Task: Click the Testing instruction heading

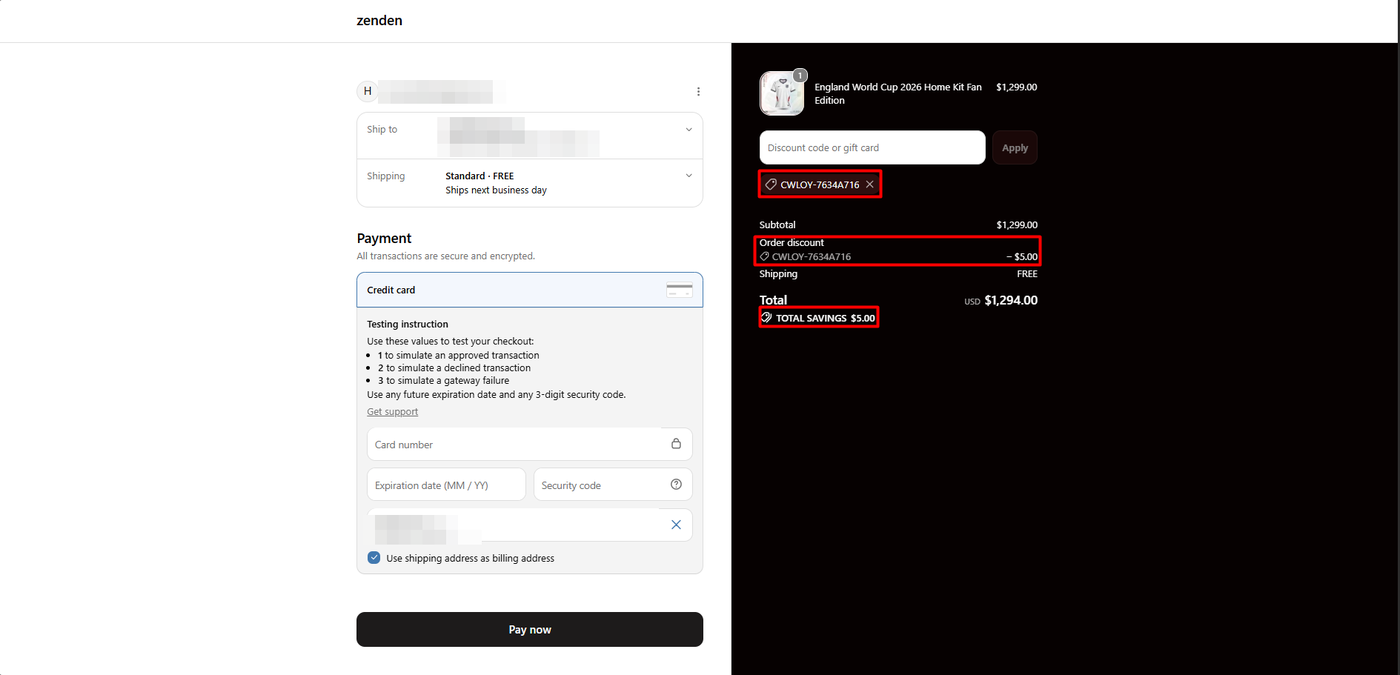Action: pyautogui.click(x=408, y=324)
